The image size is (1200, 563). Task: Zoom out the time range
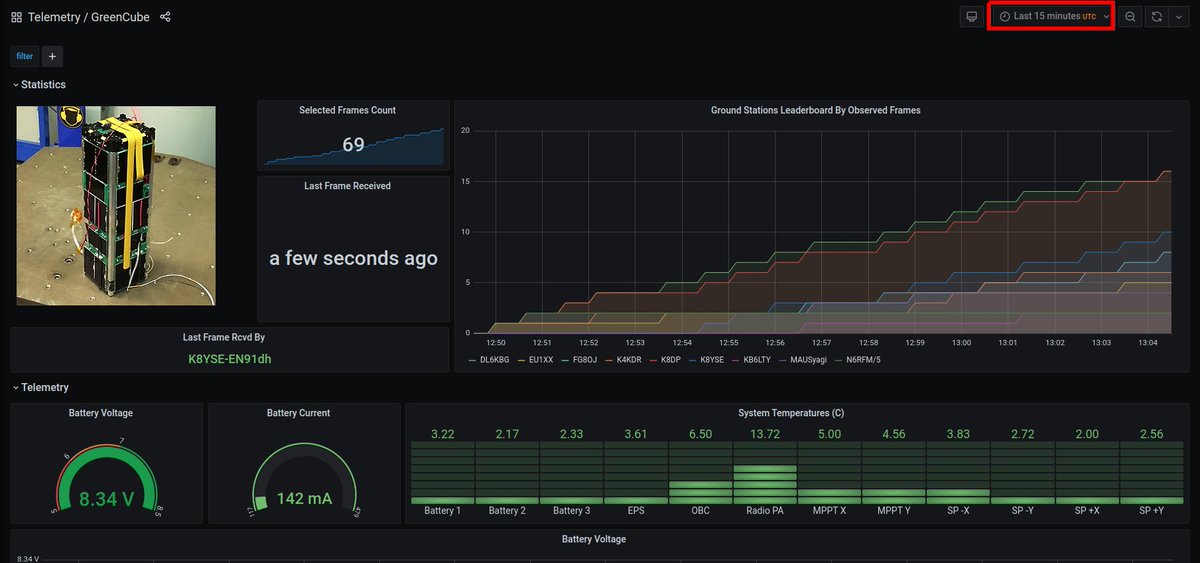coord(1130,17)
